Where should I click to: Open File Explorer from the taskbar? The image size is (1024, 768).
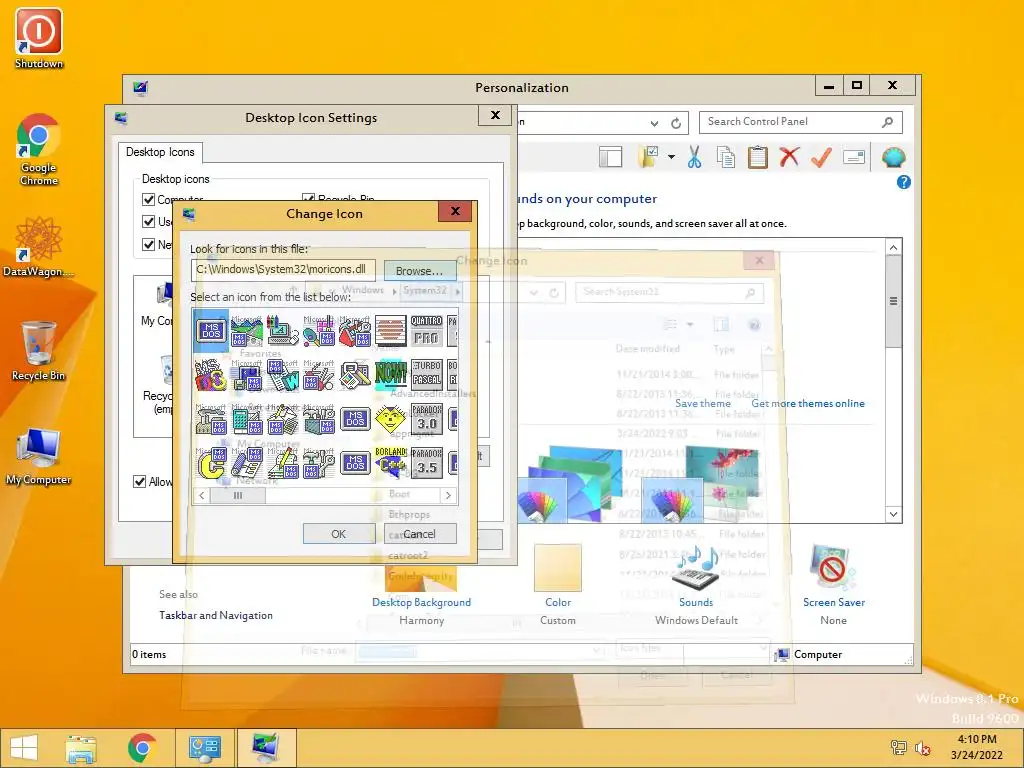[81, 748]
